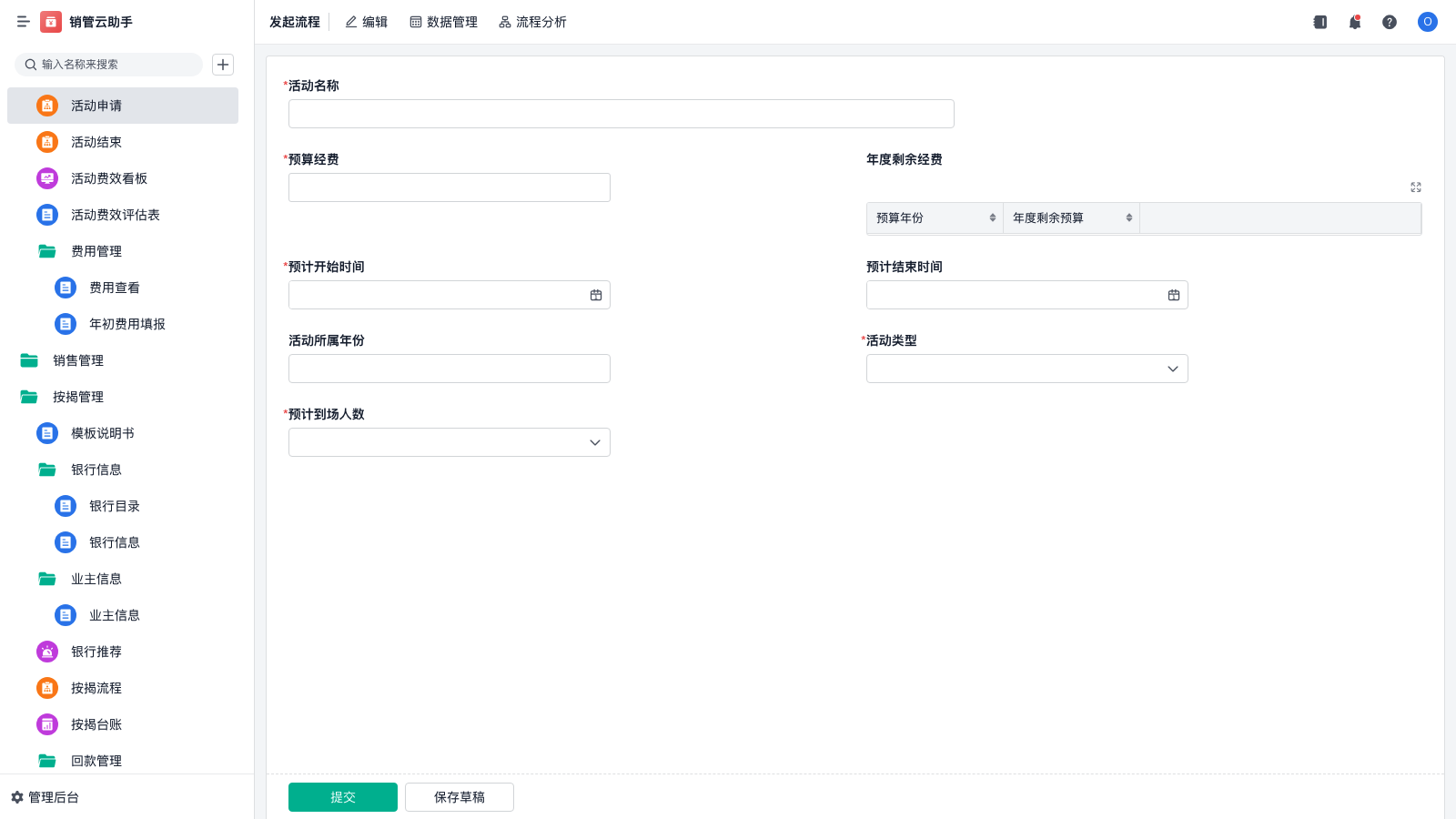Collapse the sidebar with the hamburger icon
The height and width of the screenshot is (819, 1456).
click(x=24, y=22)
